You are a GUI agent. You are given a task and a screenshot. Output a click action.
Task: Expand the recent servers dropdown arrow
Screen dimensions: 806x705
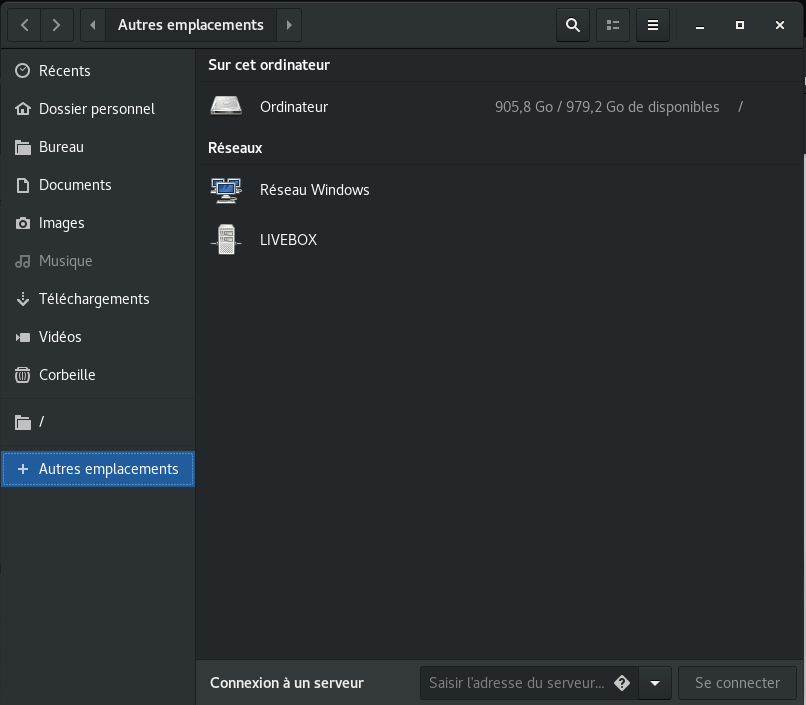click(x=655, y=683)
